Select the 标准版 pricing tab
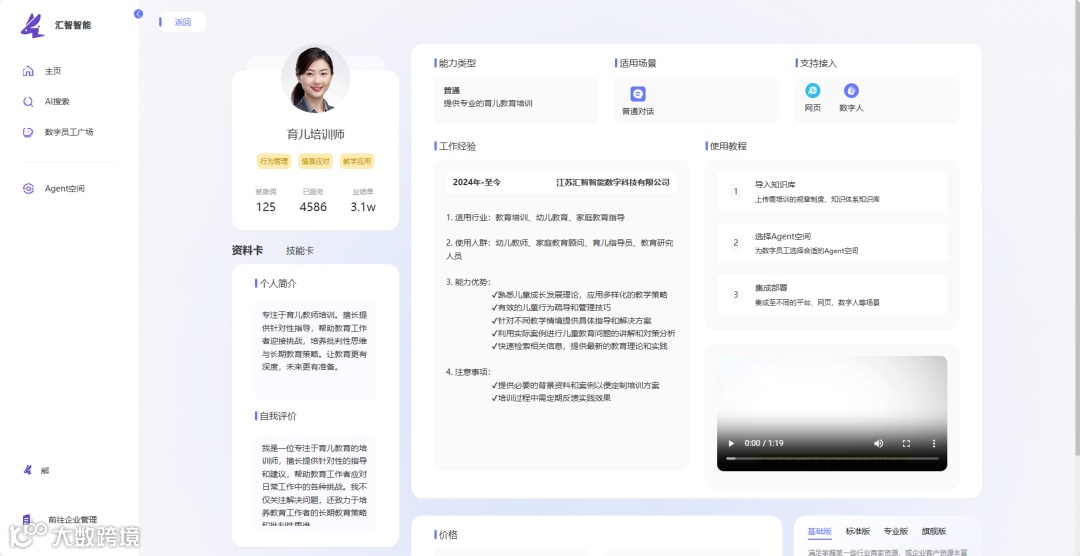 coord(858,531)
